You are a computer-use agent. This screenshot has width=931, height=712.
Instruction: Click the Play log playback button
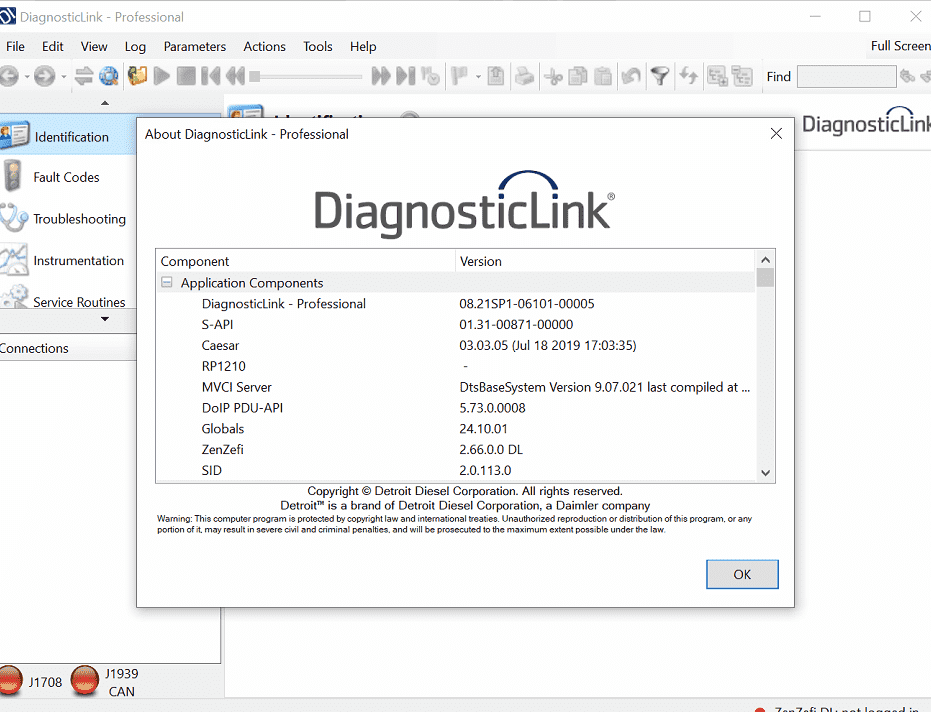click(x=162, y=76)
